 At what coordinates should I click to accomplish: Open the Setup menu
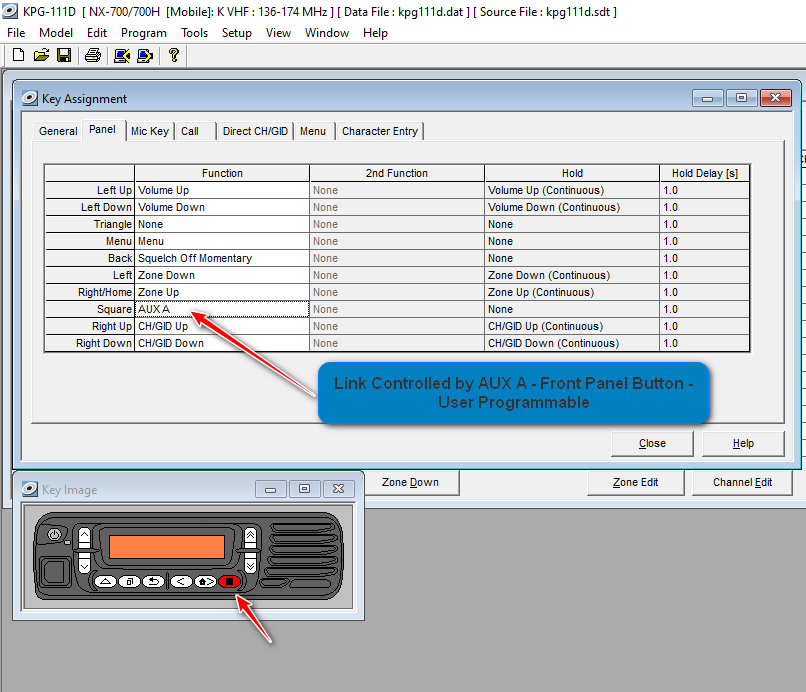pyautogui.click(x=237, y=32)
